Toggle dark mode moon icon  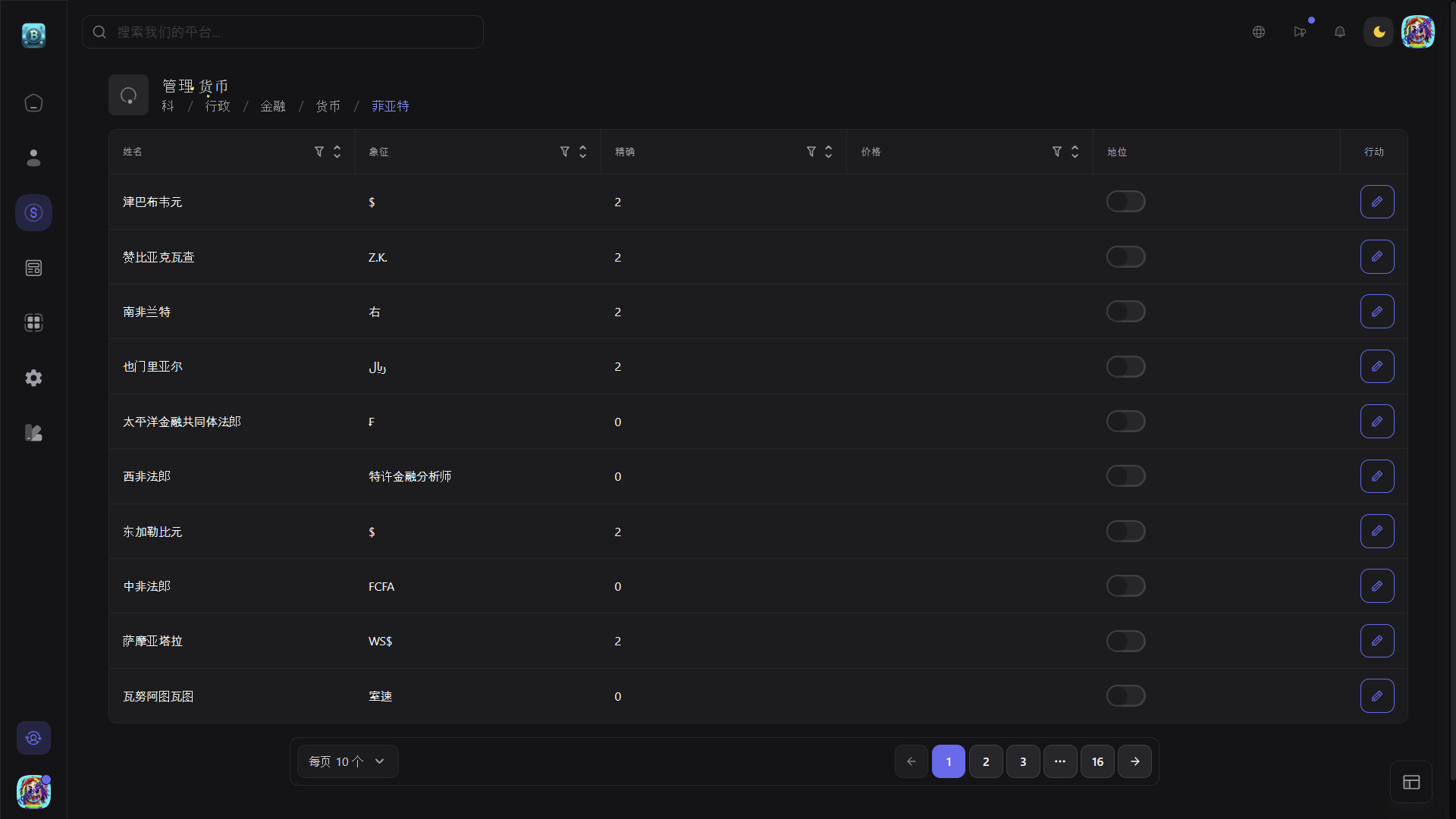click(1379, 32)
